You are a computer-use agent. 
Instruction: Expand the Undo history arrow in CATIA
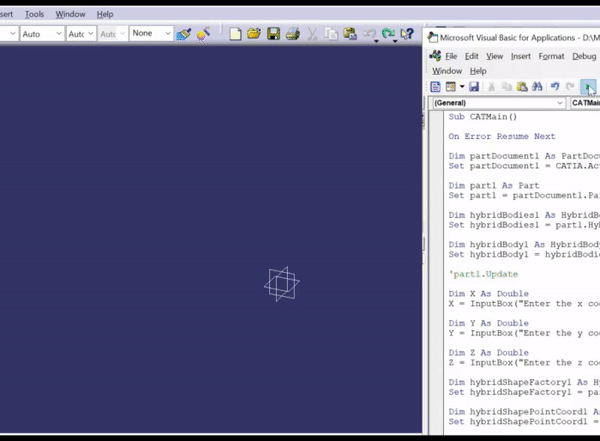pyautogui.click(x=376, y=41)
